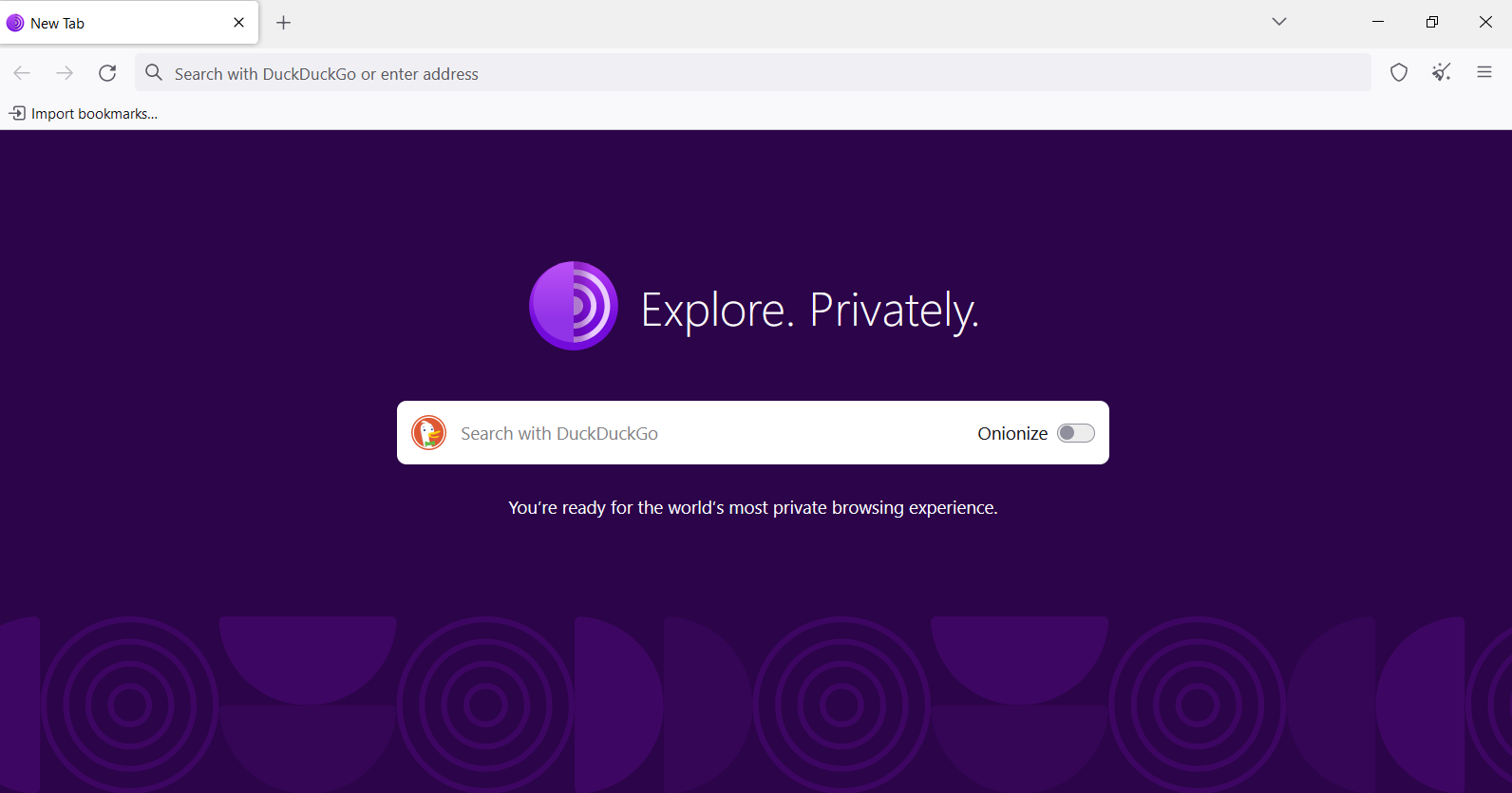
Task: Go back one page
Action: point(22,73)
